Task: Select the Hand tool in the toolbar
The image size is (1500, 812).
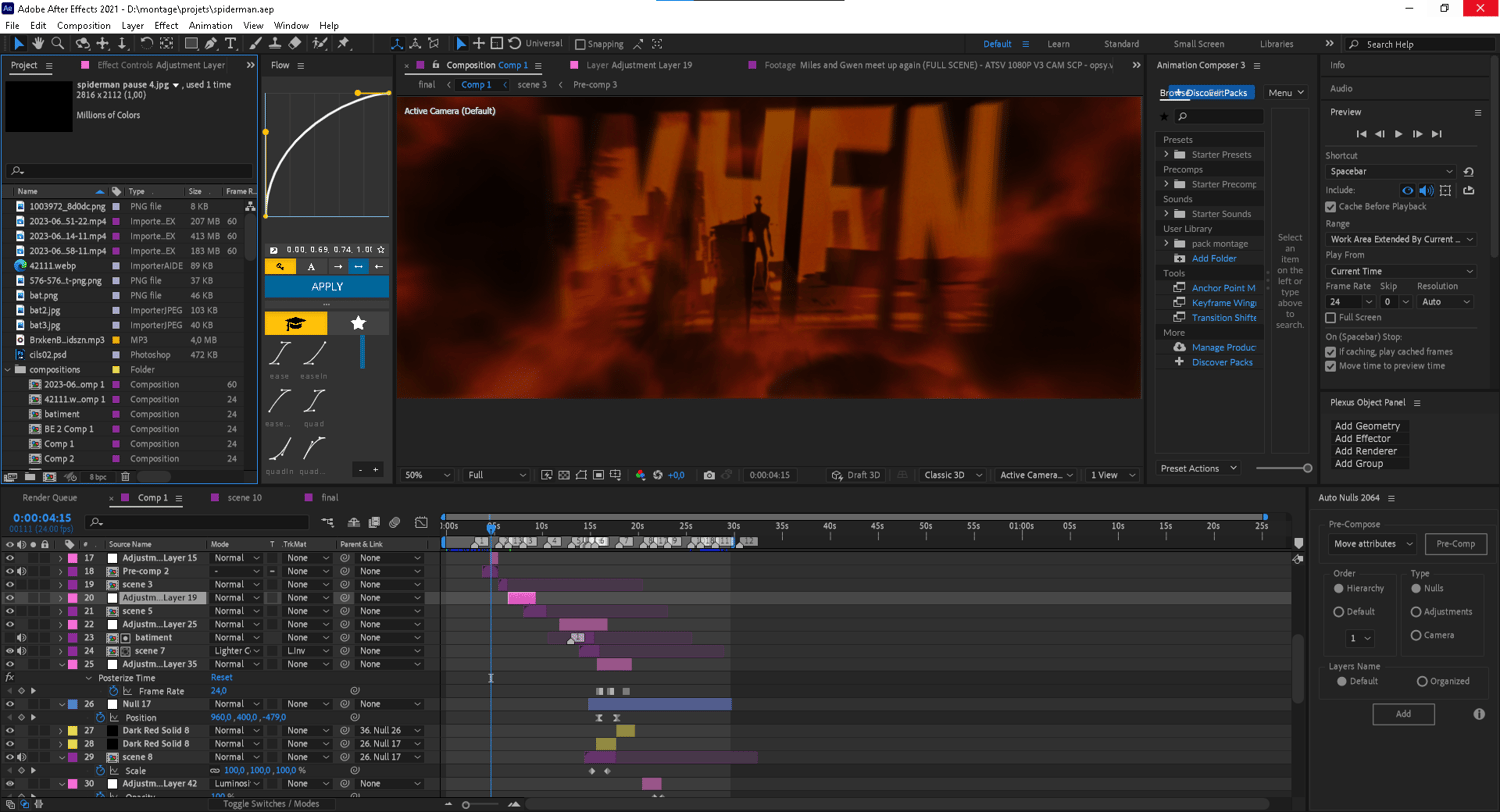Action: [38, 43]
